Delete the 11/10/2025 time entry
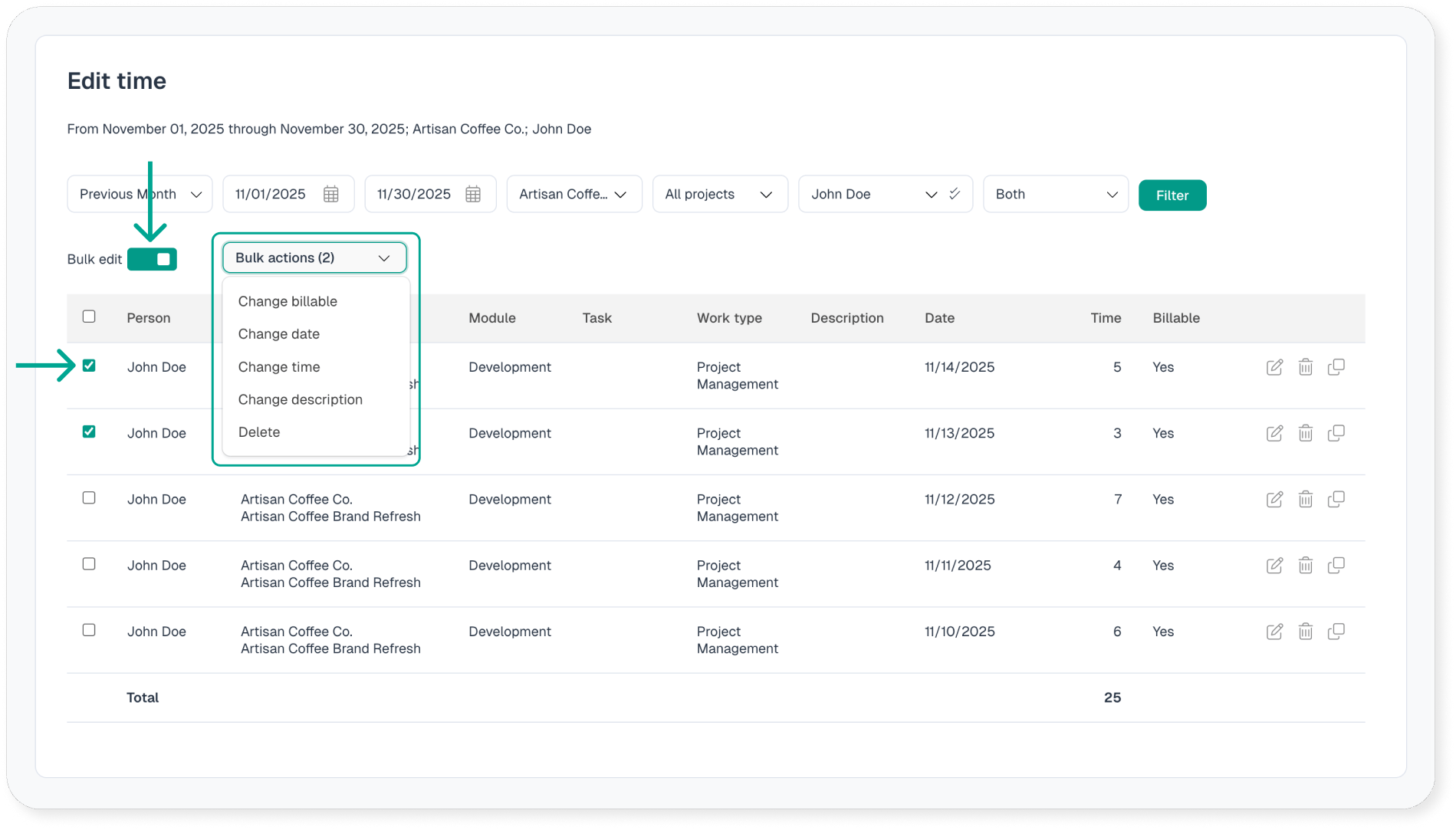The image size is (1456, 830). point(1305,632)
